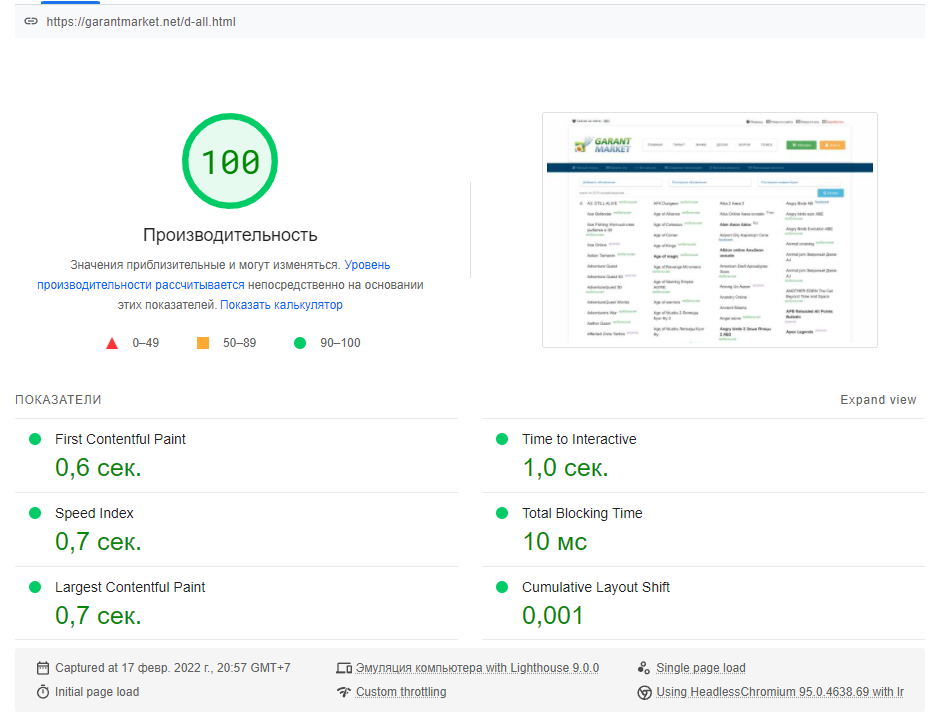Click the performance score 100 gauge
942x712 pixels.
[230, 162]
